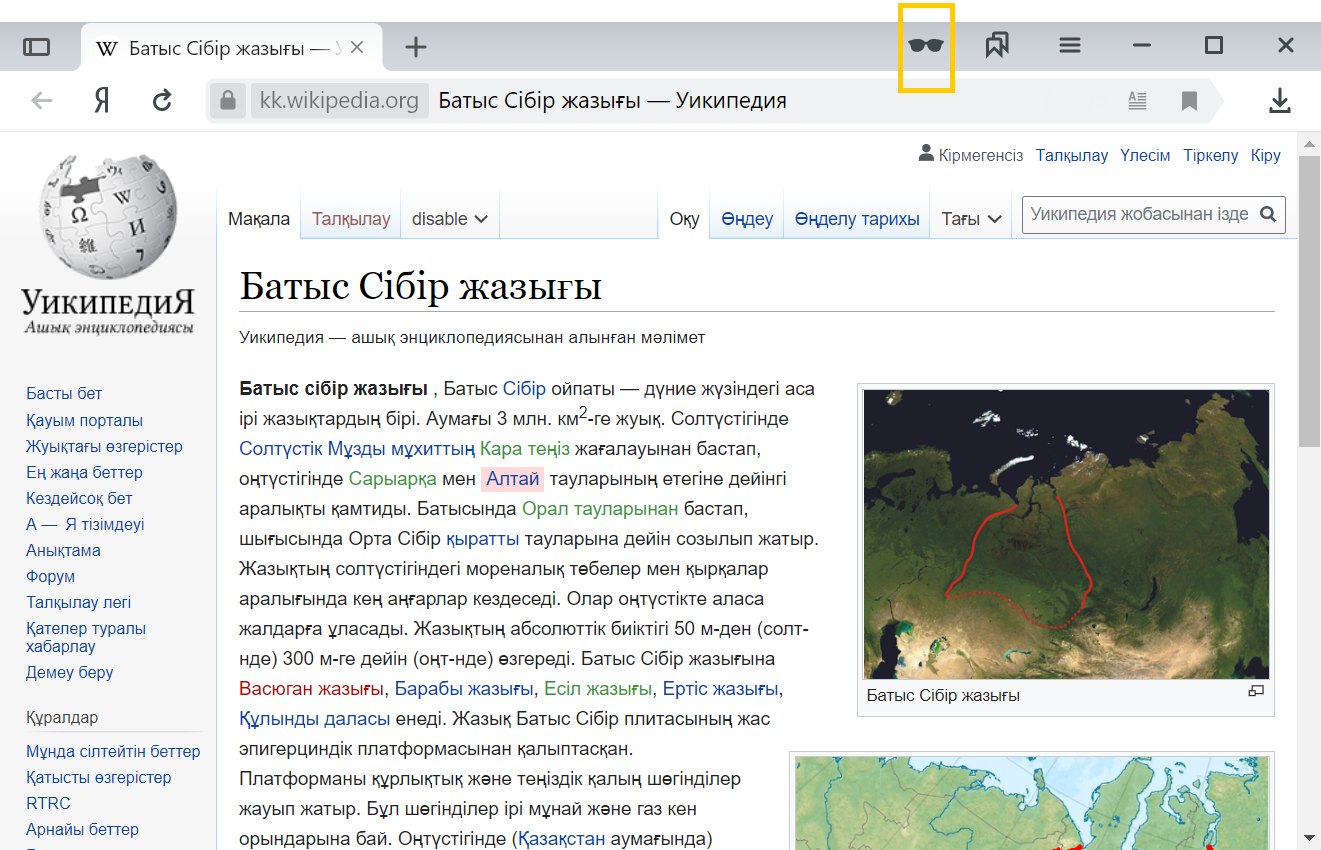The height and width of the screenshot is (850, 1321).
Task: Follow the Құлынды даласы link
Action: tap(315, 719)
